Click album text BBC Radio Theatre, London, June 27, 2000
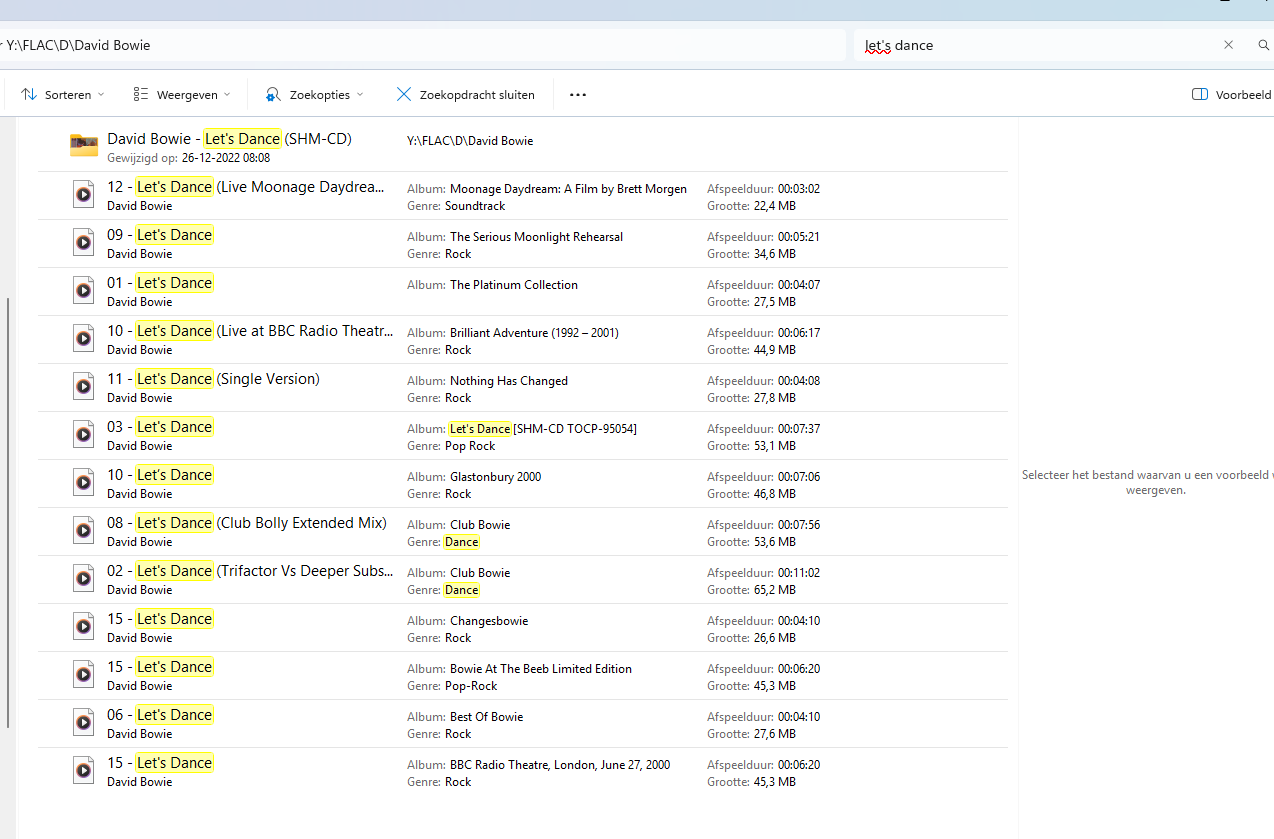Image resolution: width=1274 pixels, height=839 pixels. click(560, 765)
